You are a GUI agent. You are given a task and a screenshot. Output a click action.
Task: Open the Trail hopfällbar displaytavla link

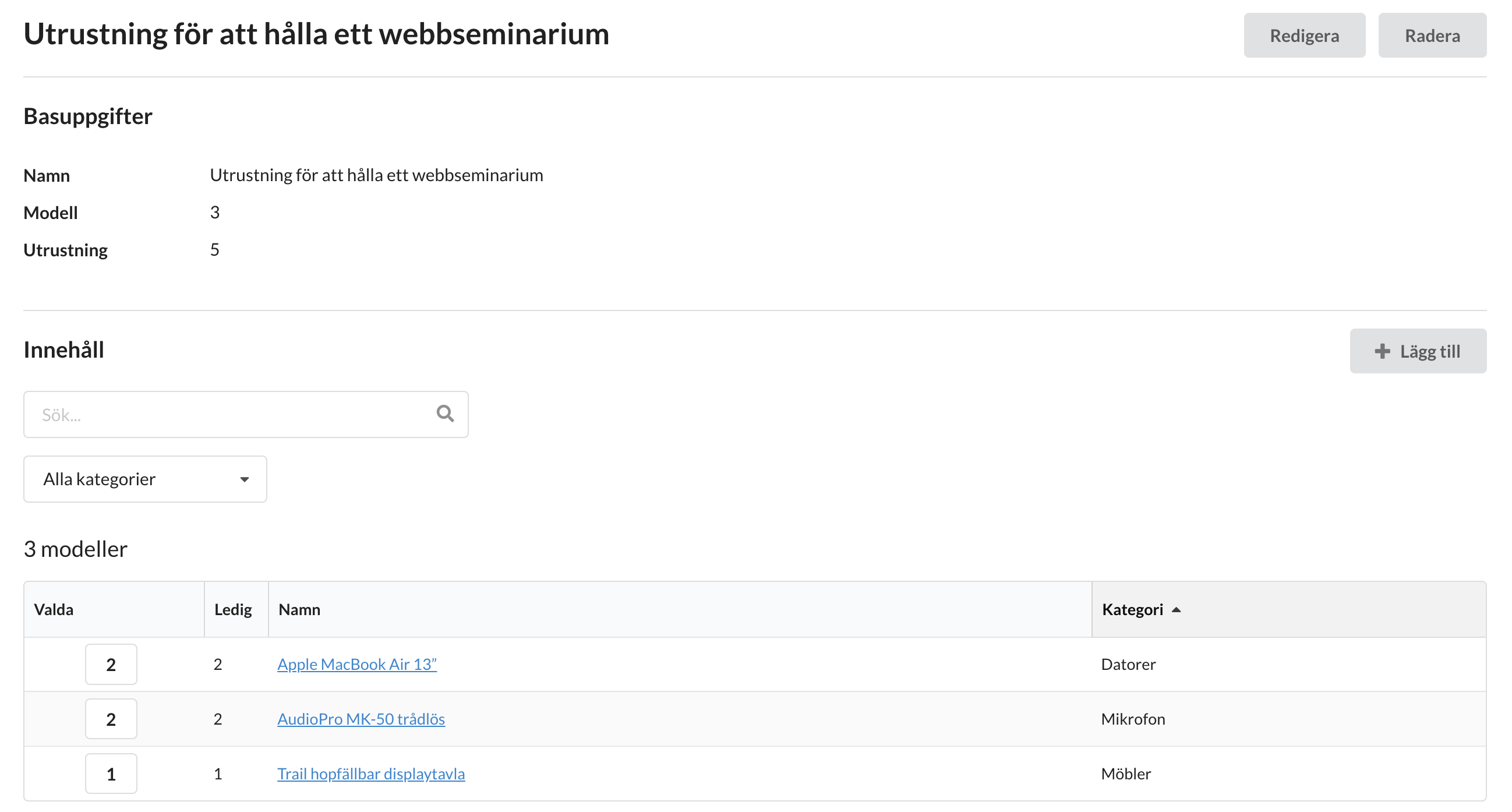[370, 773]
